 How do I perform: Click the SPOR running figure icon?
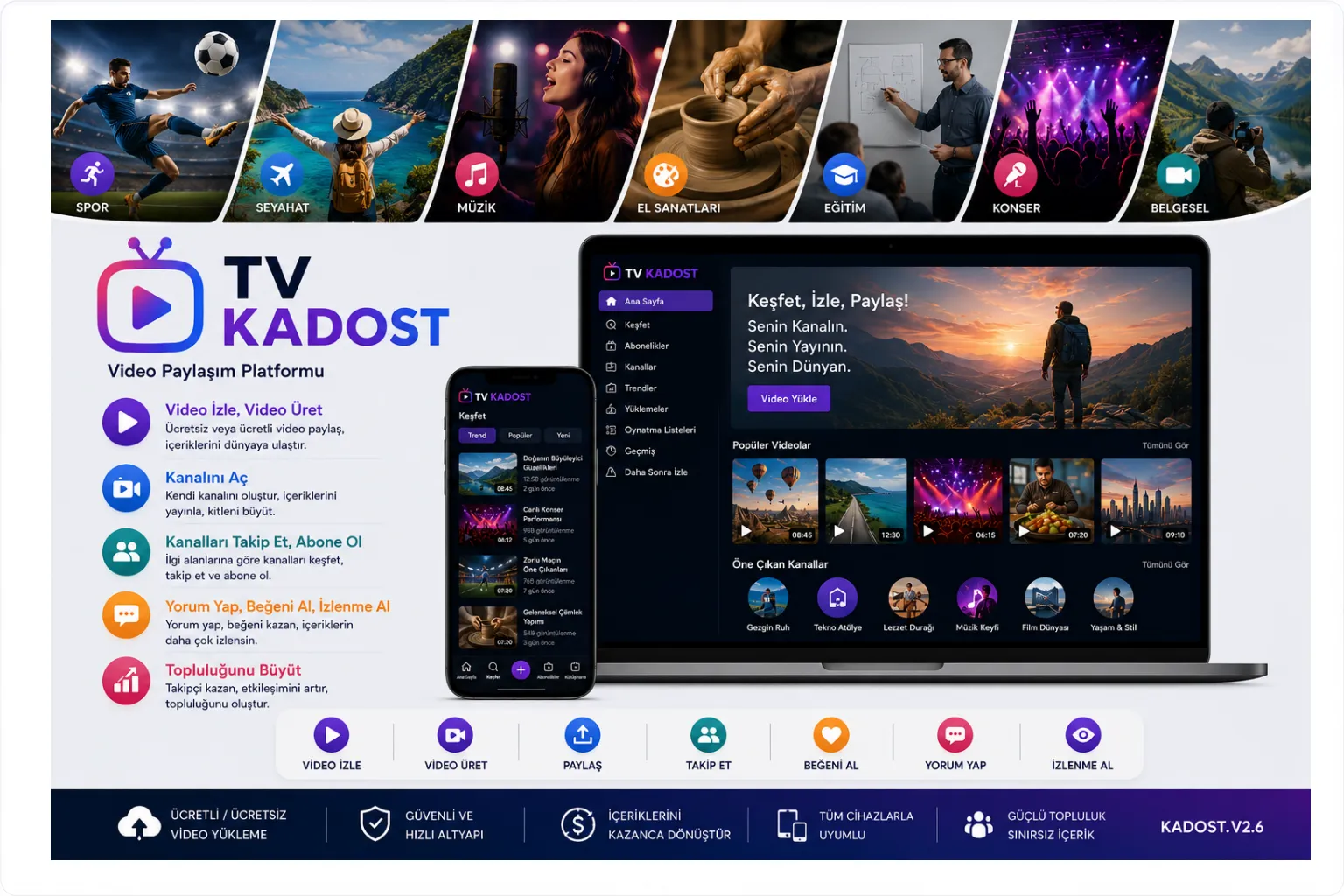92,173
